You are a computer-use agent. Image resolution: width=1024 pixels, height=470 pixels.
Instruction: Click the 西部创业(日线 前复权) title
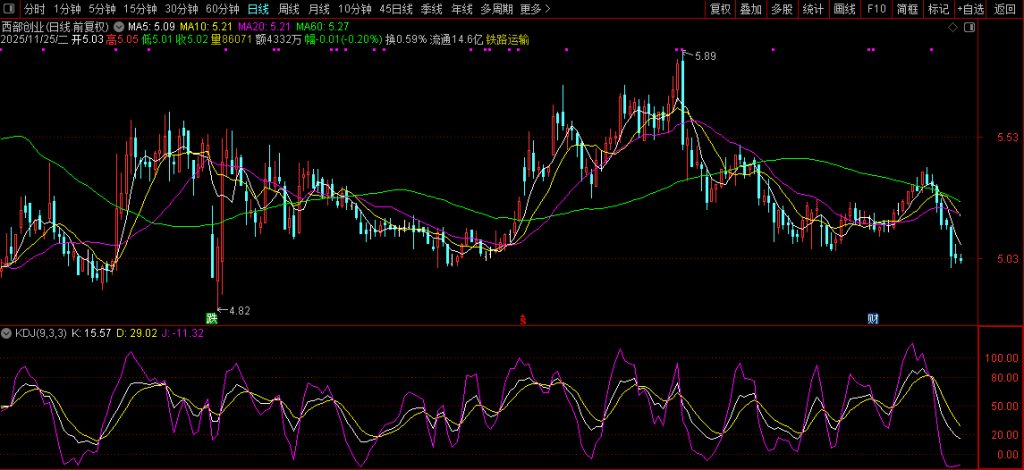pos(55,27)
